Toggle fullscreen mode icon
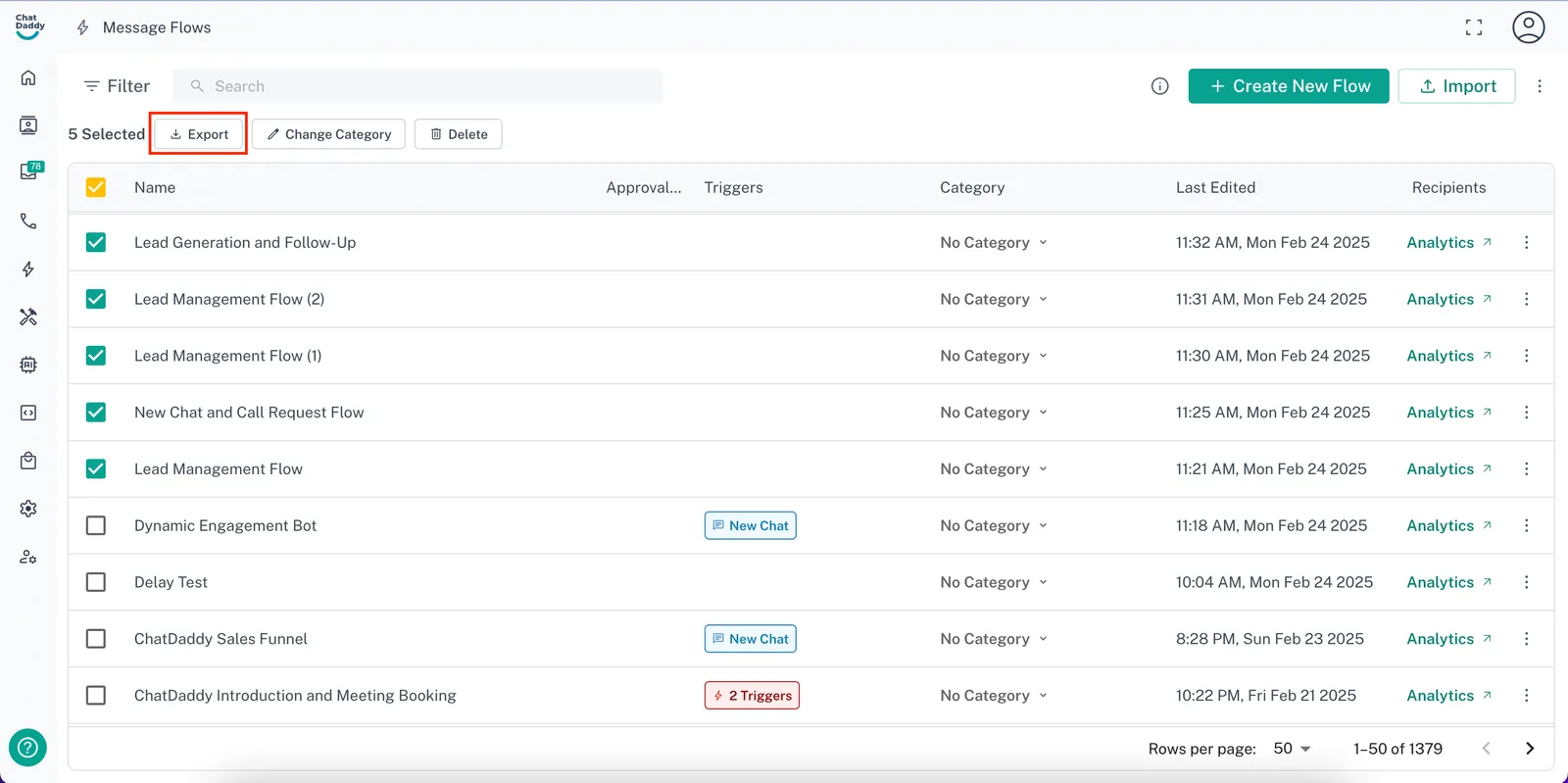Image resolution: width=1568 pixels, height=783 pixels. click(x=1473, y=27)
